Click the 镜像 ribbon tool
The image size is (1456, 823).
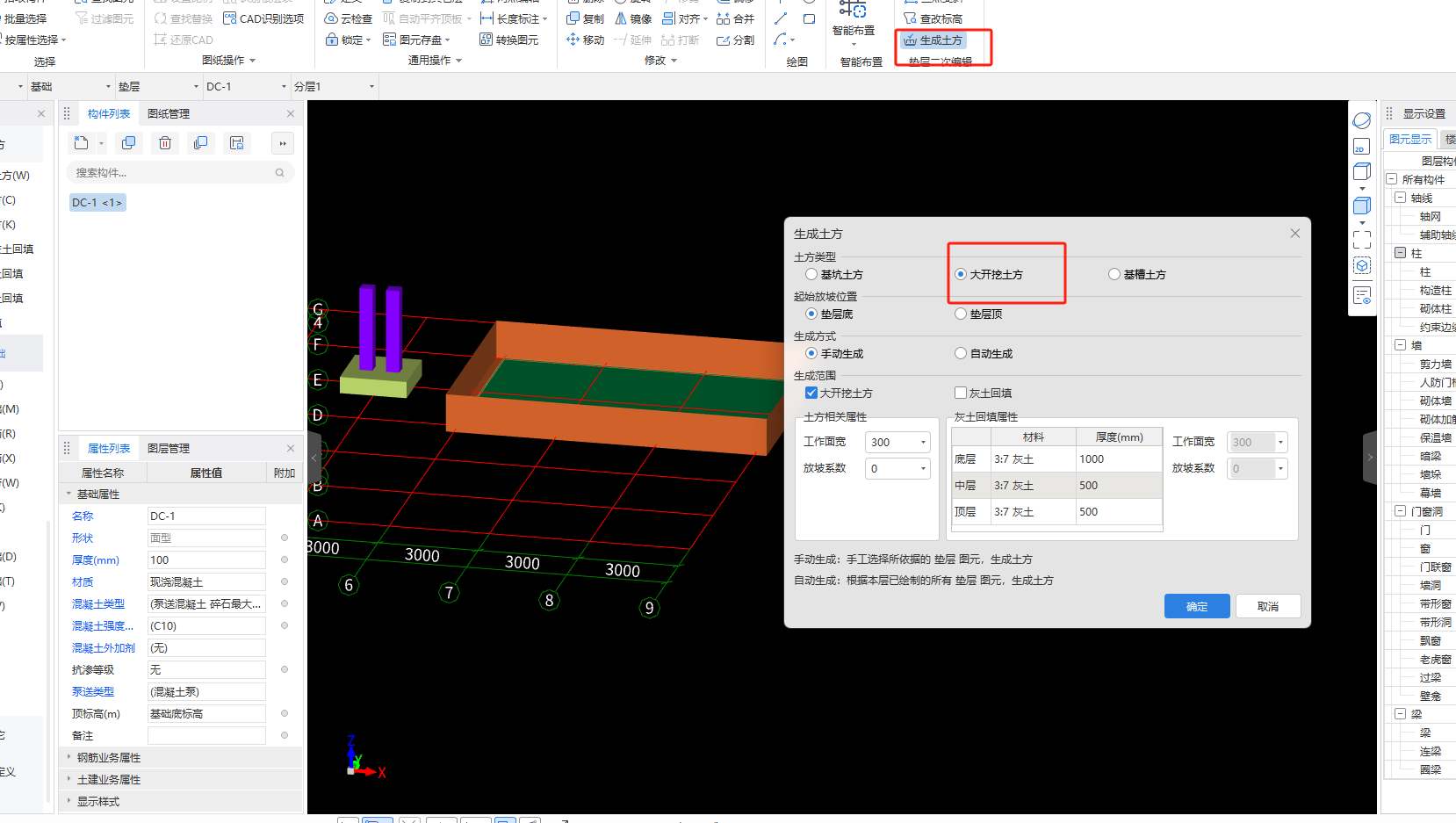[x=633, y=18]
